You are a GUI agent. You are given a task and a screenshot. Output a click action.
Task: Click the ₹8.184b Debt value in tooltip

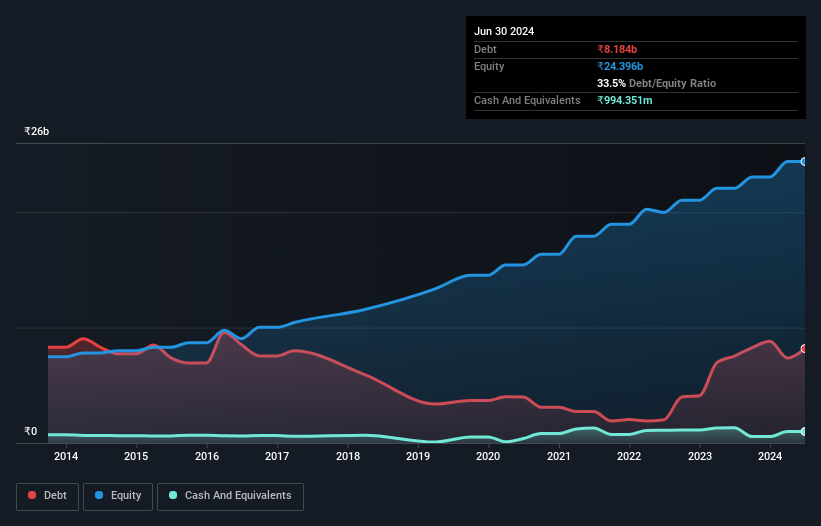pos(617,49)
